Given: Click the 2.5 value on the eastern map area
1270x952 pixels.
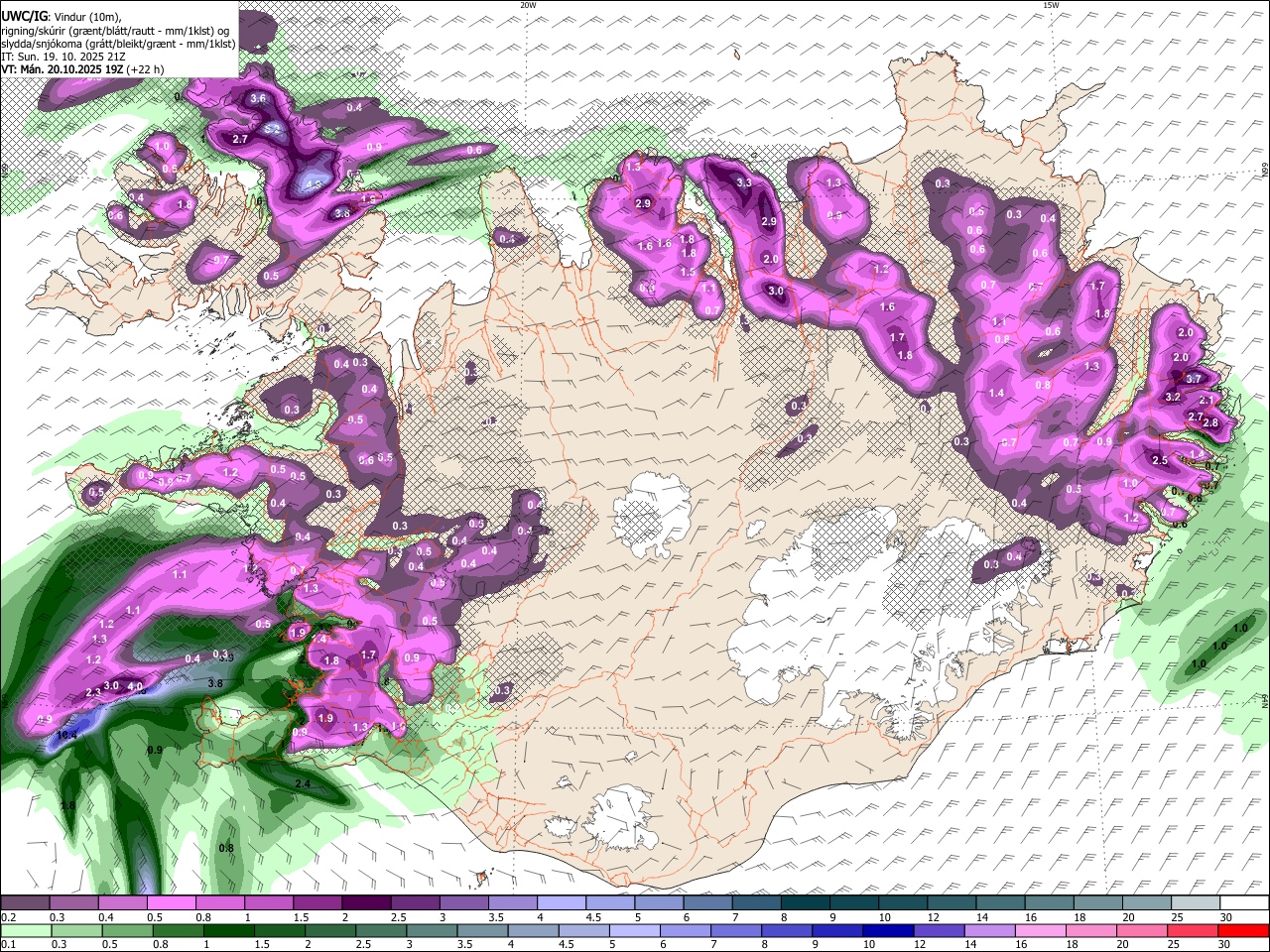Looking at the screenshot, I should (1160, 460).
